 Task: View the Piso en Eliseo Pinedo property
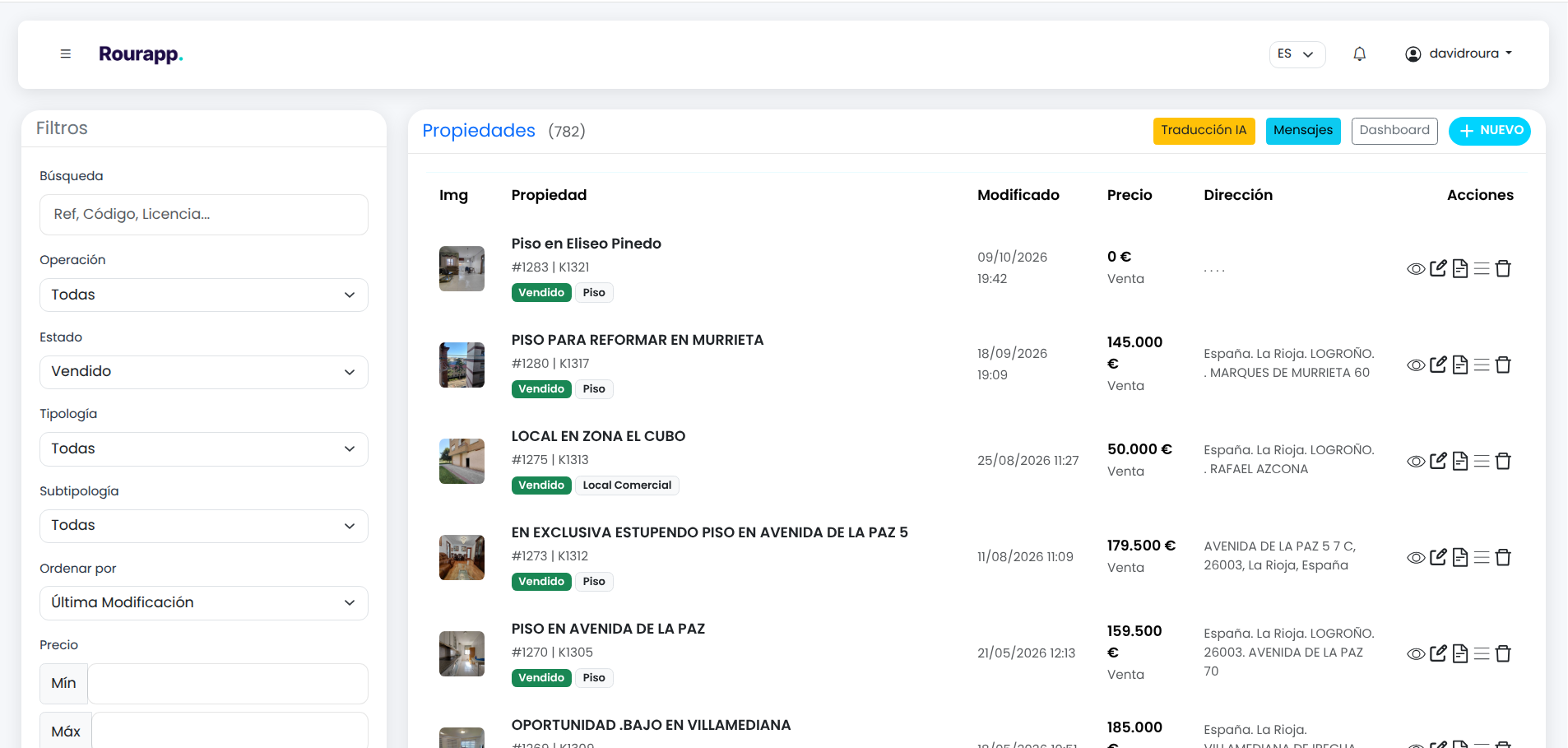[x=1416, y=269]
